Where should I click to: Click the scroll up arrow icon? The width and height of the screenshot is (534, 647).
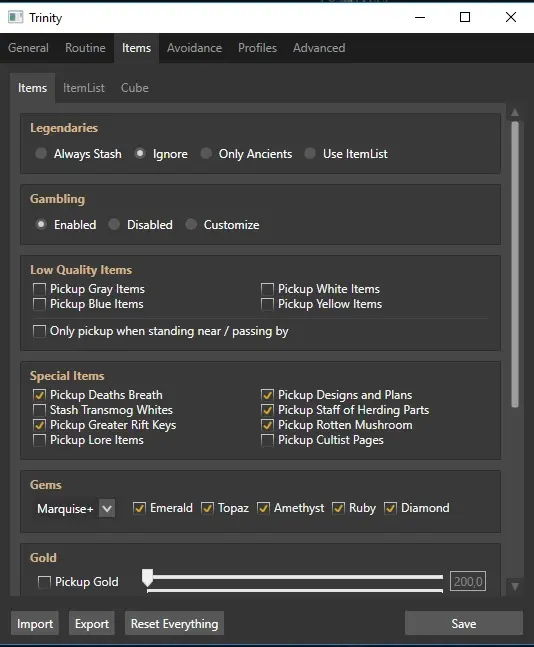coord(515,113)
